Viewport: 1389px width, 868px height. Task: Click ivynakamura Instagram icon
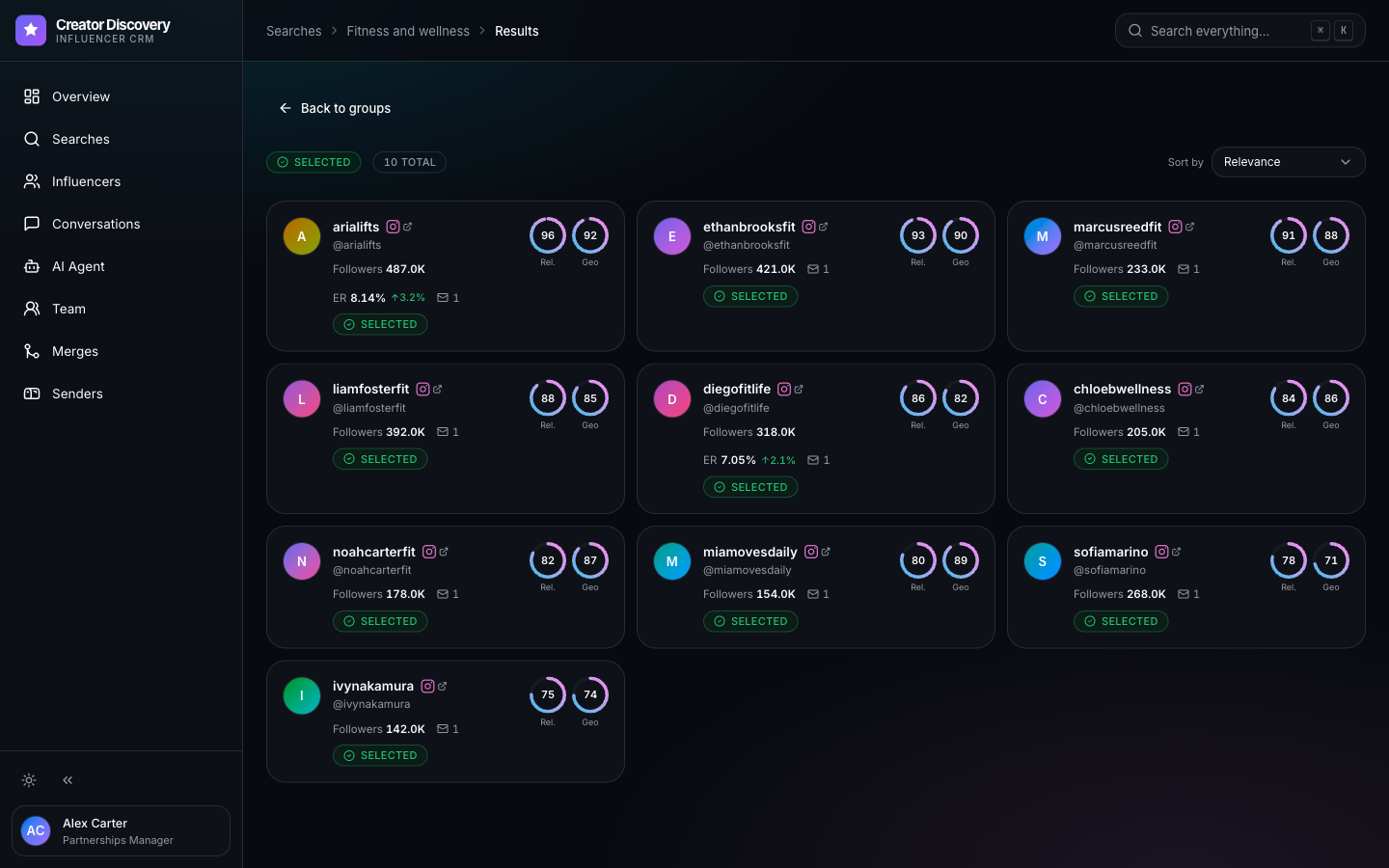coord(427,687)
